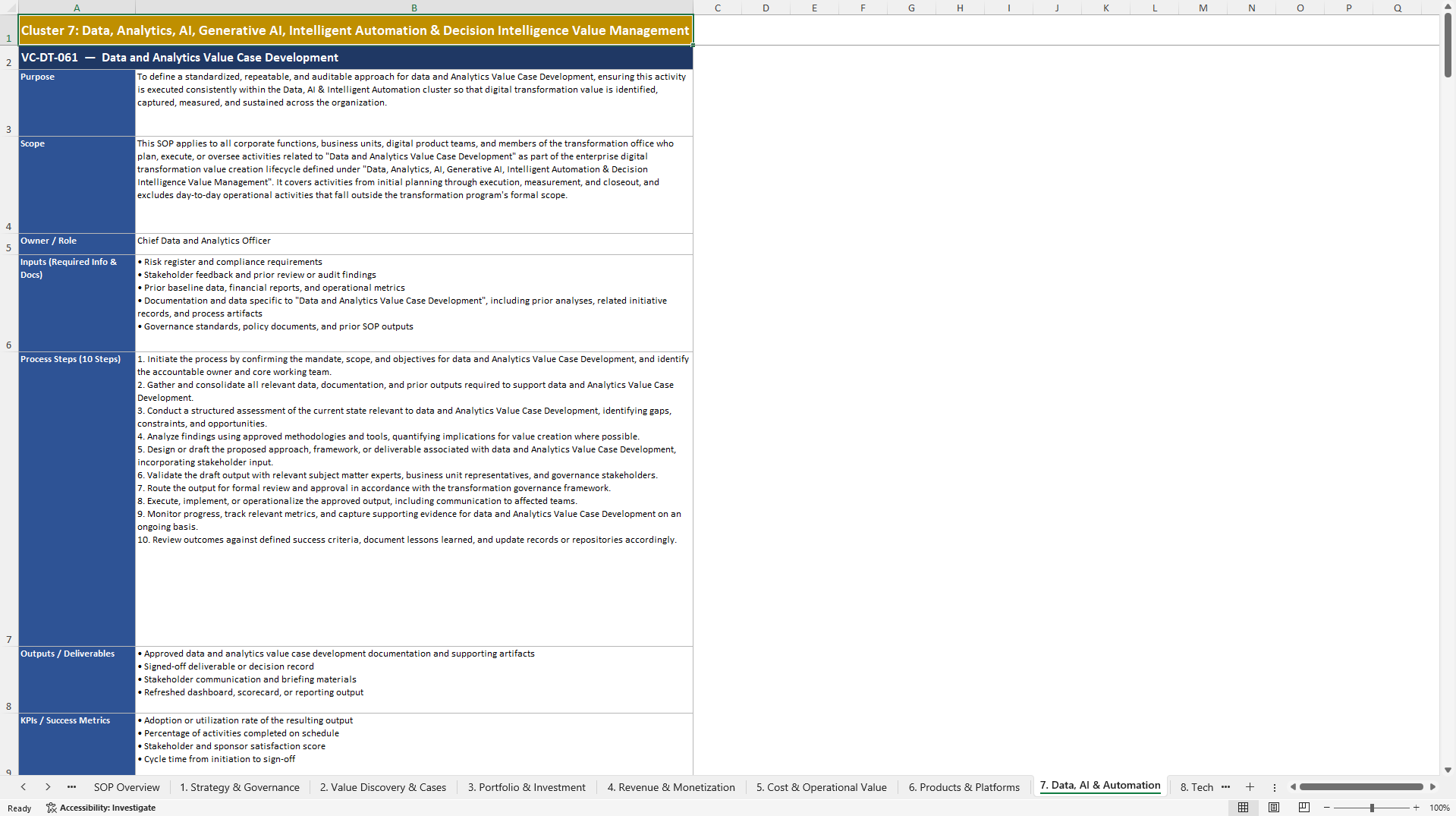Select Outputs / Deliverables label cell
Viewport: 1456px width, 816px height.
[x=77, y=679]
